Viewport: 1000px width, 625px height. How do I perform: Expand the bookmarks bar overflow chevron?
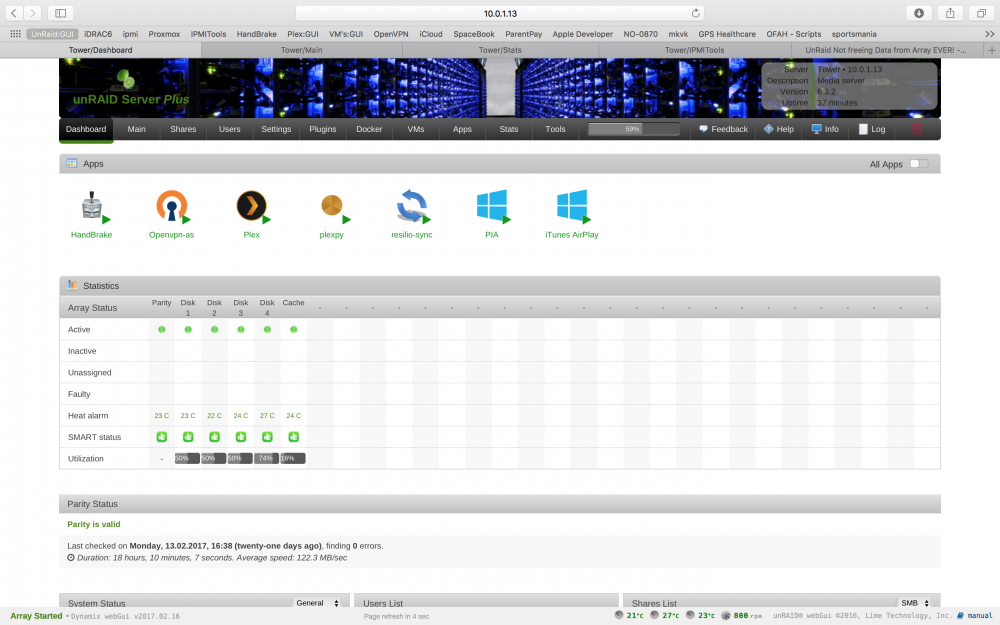click(x=990, y=34)
